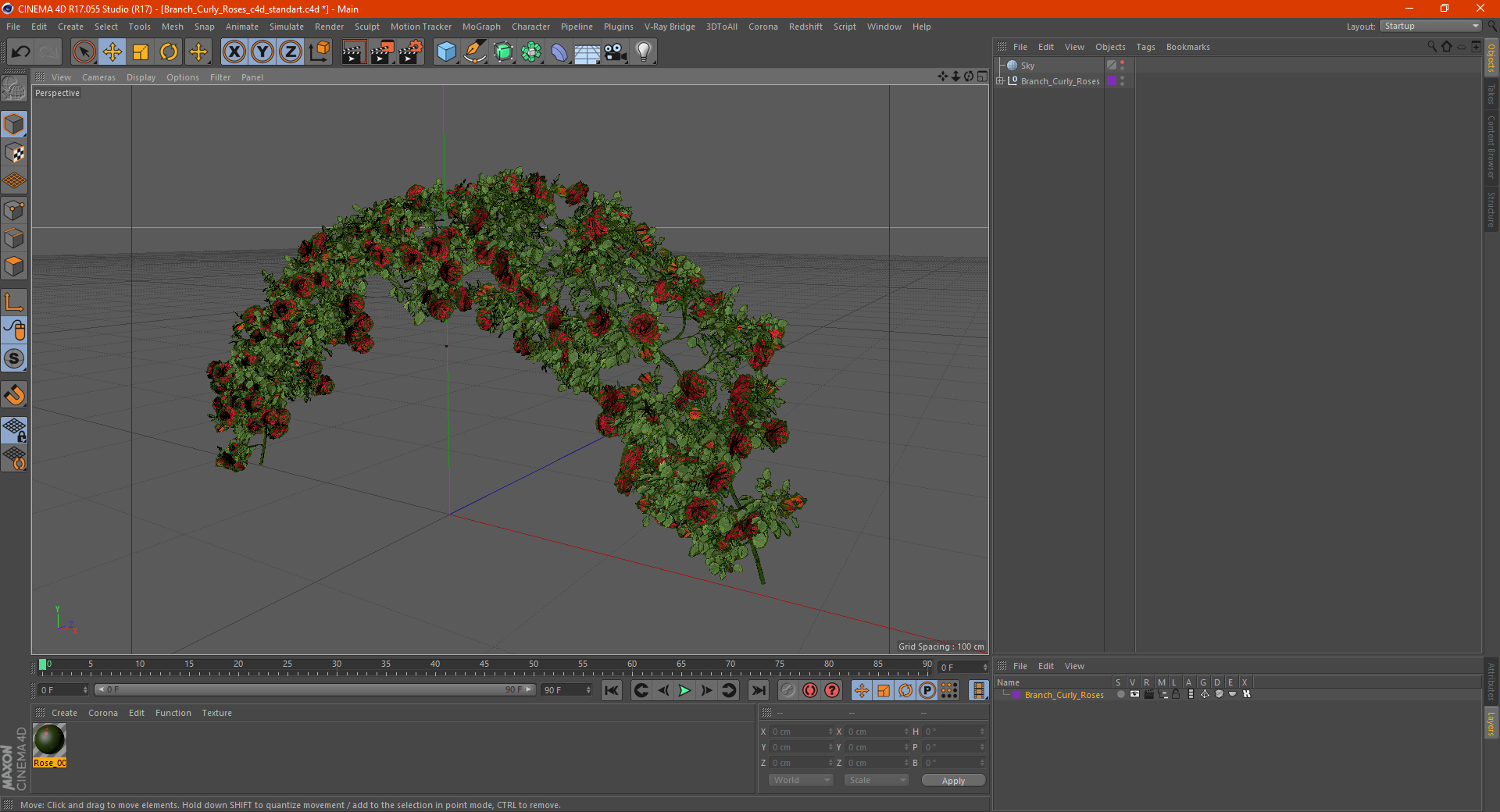Toggle viewport maximize icon
Viewport: 1500px width, 812px height.
(982, 77)
